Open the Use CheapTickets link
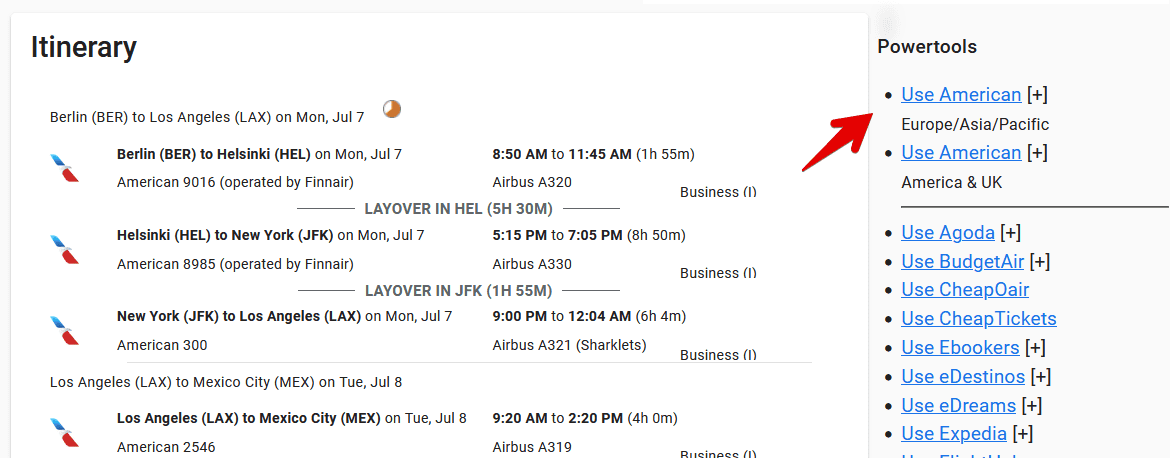 pyautogui.click(x=978, y=319)
